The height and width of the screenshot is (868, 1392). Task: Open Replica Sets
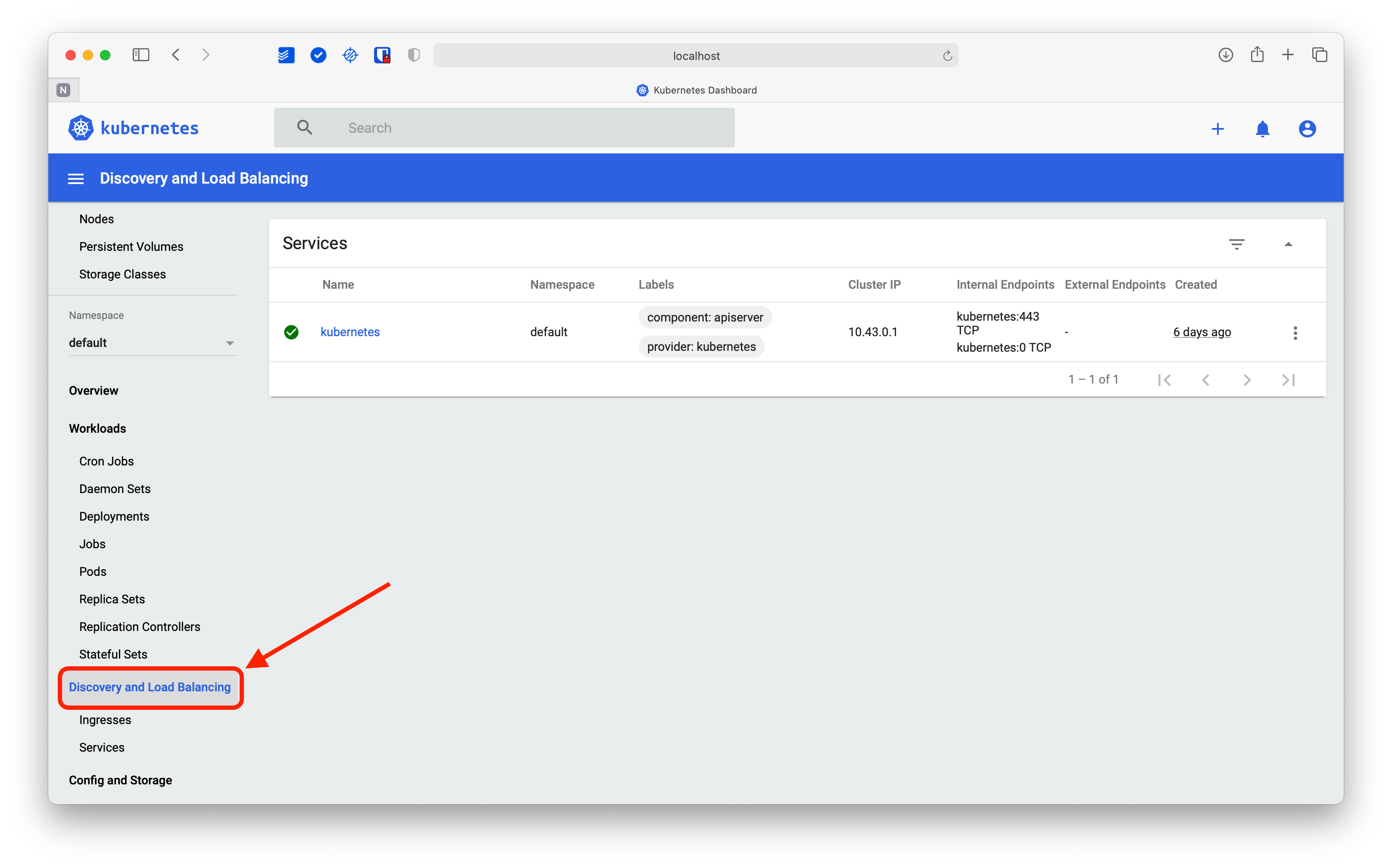[112, 599]
